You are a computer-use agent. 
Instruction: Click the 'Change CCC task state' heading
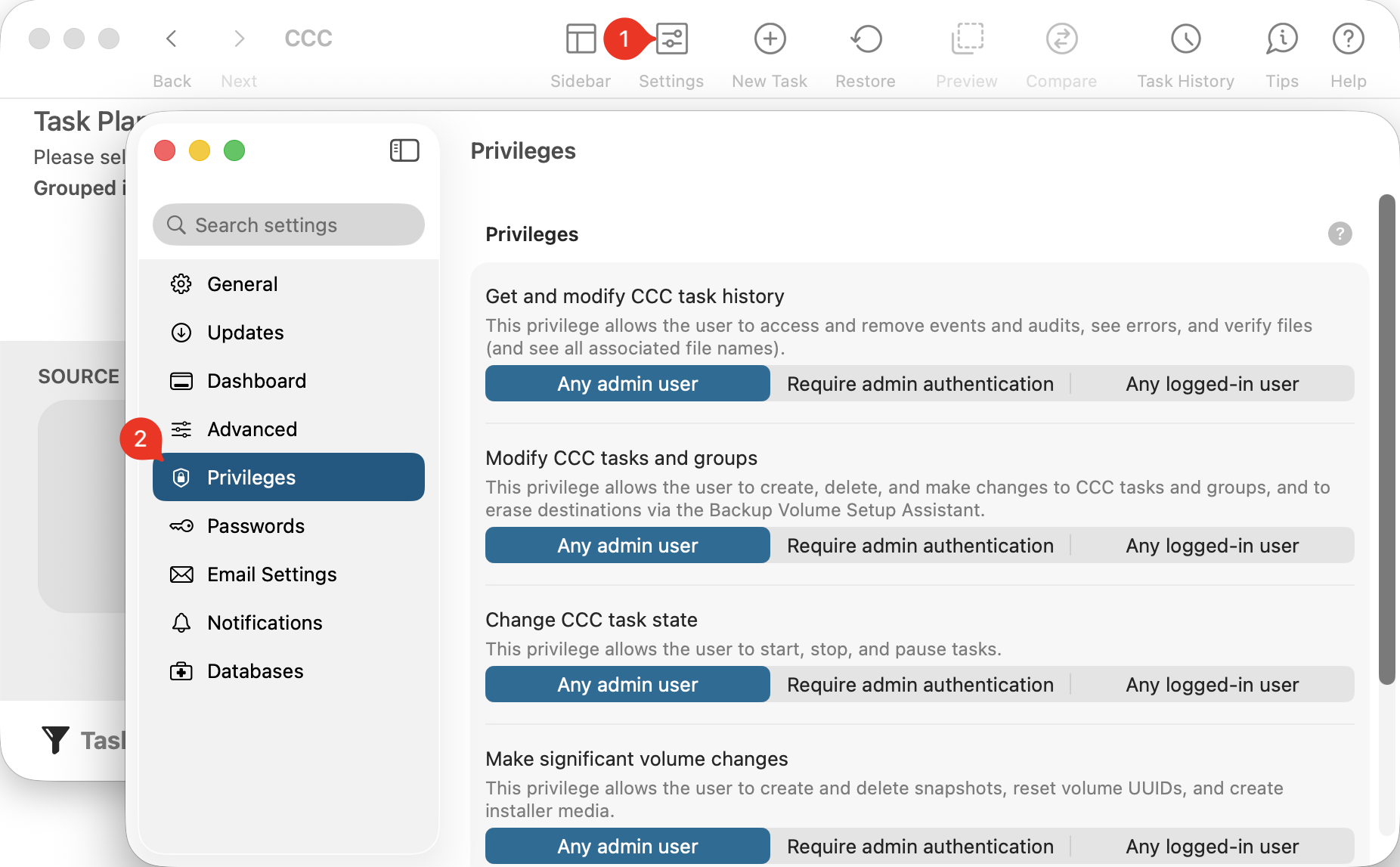tap(591, 620)
